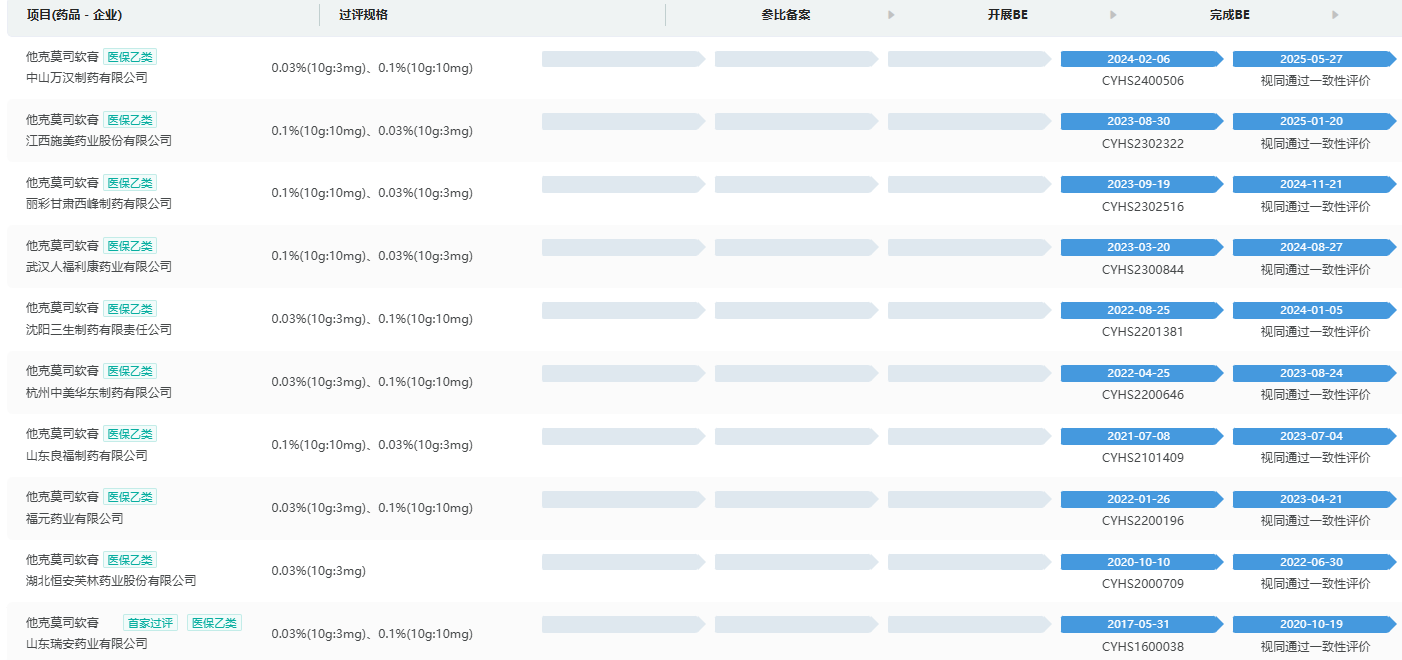Click the spec text in 武汉人福利康药业 row
The width and height of the screenshot is (1402, 660).
pos(372,256)
